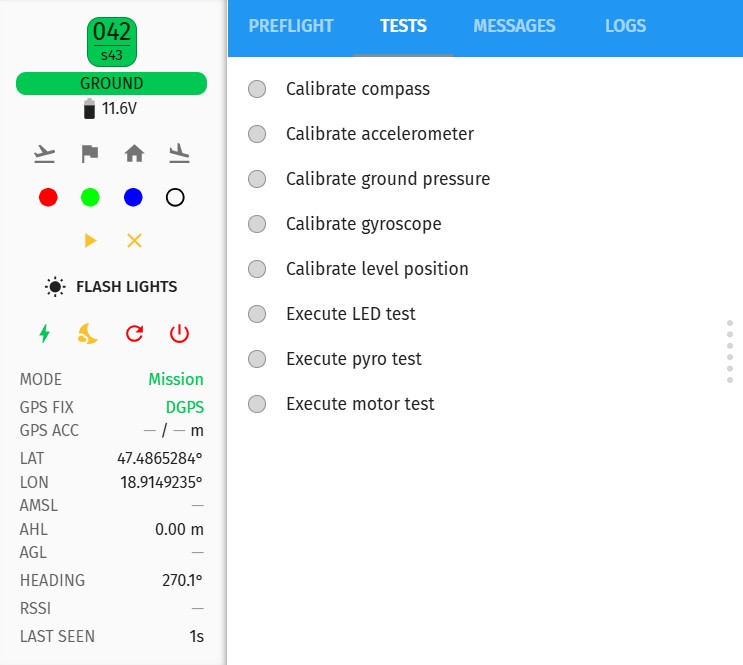
Task: Click the takeoff airplane icon
Action: pos(45,154)
